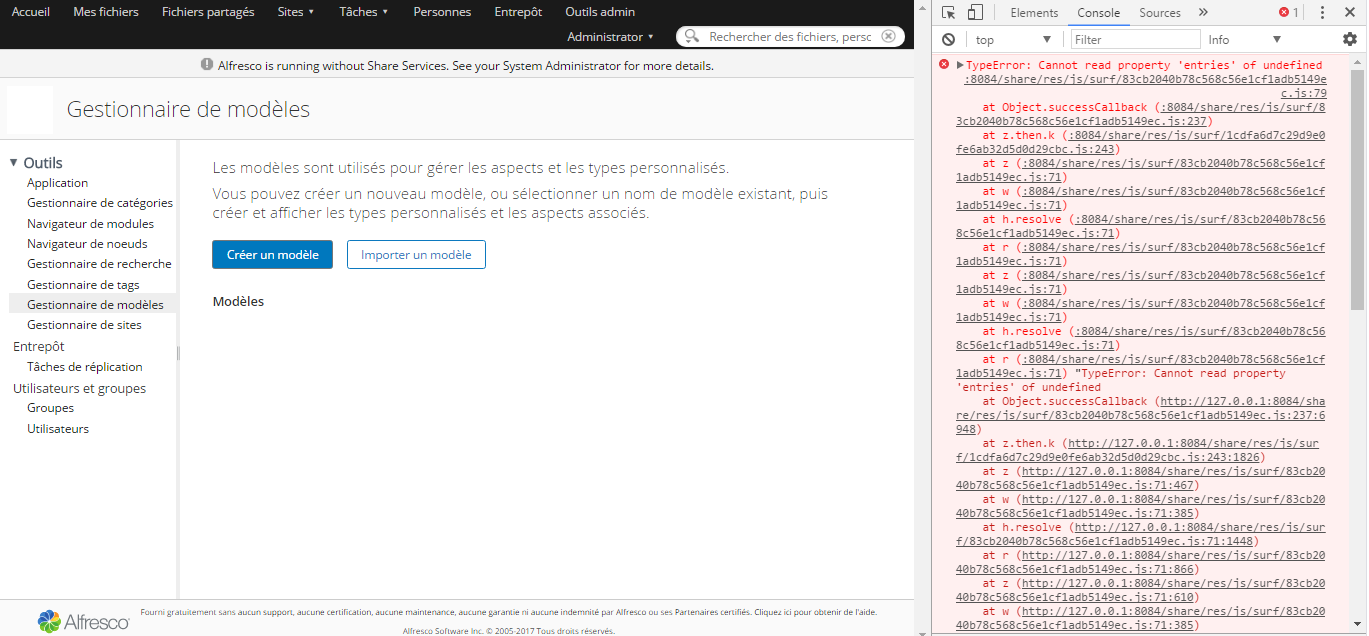1369x636 pixels.
Task: Open Personnes in the top menu
Action: [442, 12]
